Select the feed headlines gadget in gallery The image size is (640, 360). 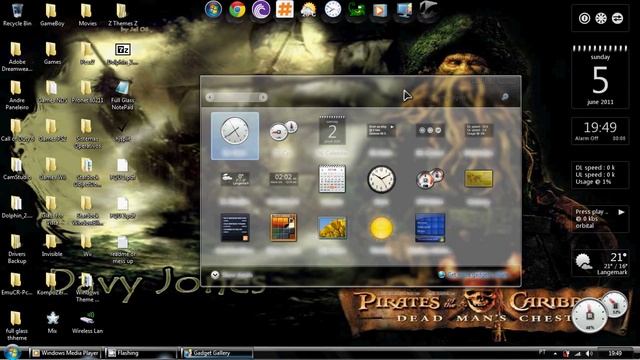point(235,227)
